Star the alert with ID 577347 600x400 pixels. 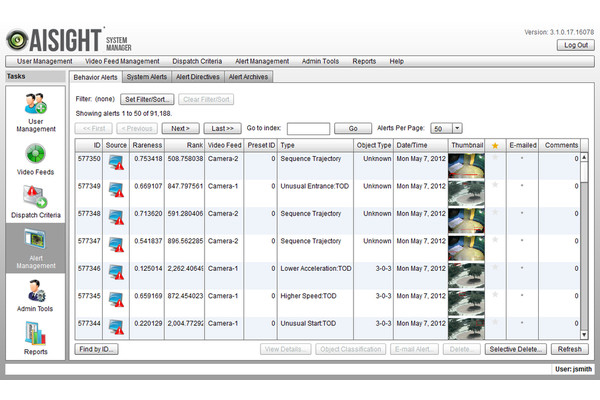494,240
